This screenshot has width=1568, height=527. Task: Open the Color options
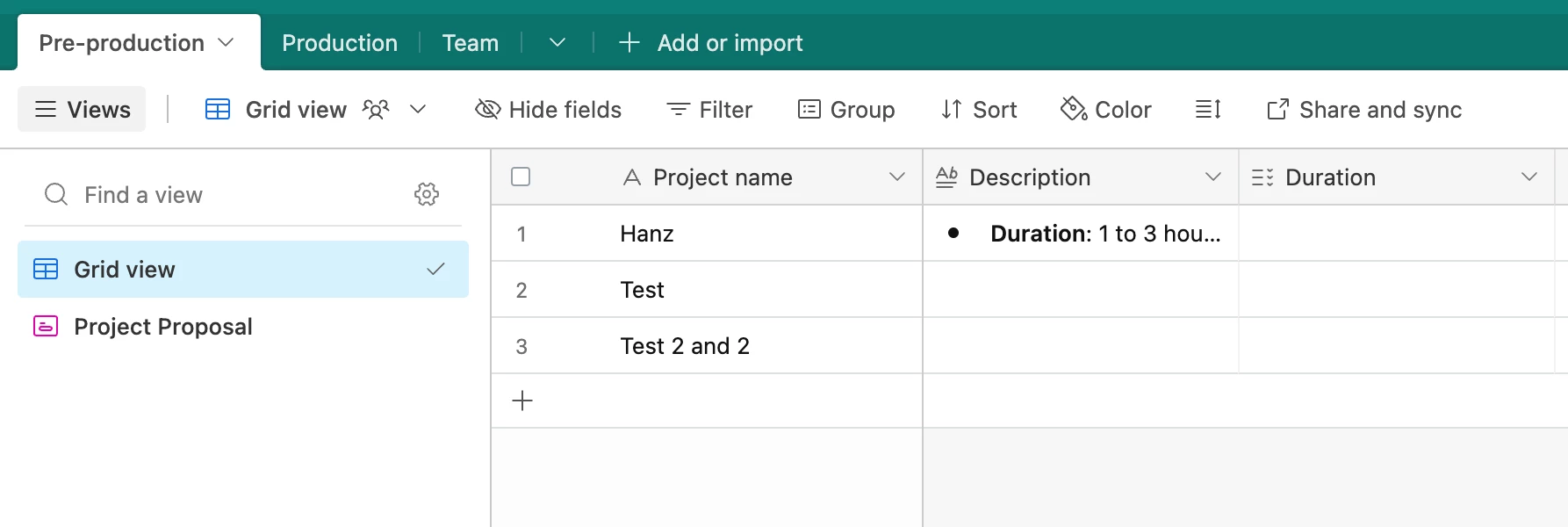[x=1106, y=110]
